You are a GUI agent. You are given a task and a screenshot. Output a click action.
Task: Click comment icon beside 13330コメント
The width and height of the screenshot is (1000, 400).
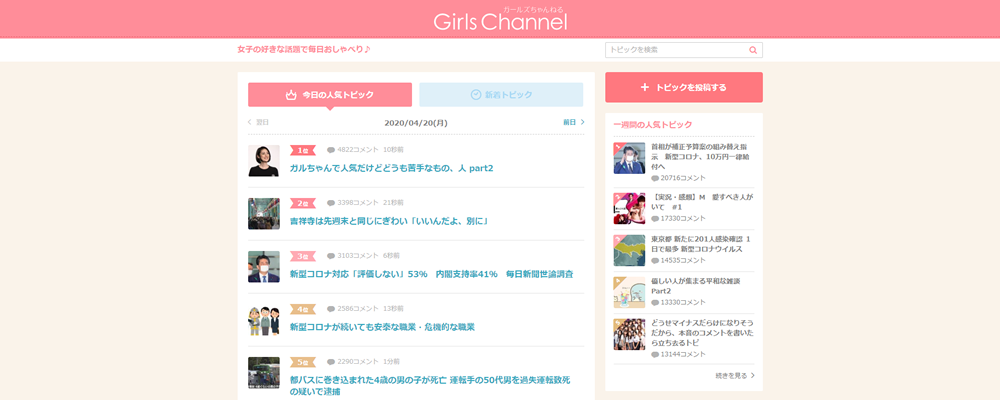tap(655, 302)
